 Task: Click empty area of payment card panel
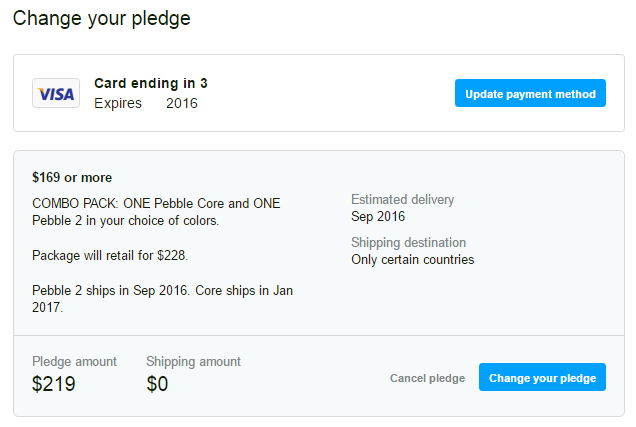tap(324, 93)
